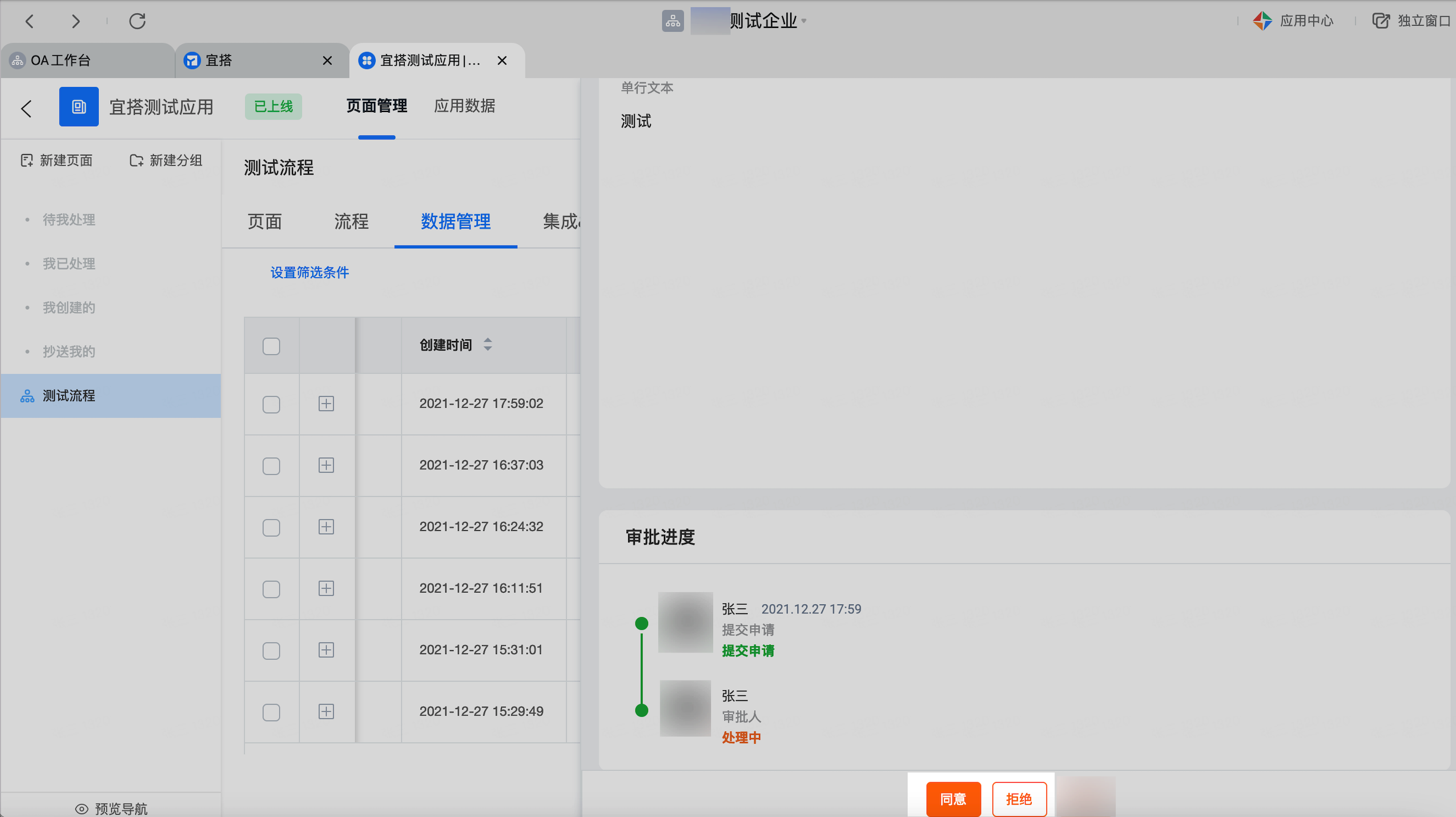
Task: Open the 应用数据 tab
Action: 464,106
